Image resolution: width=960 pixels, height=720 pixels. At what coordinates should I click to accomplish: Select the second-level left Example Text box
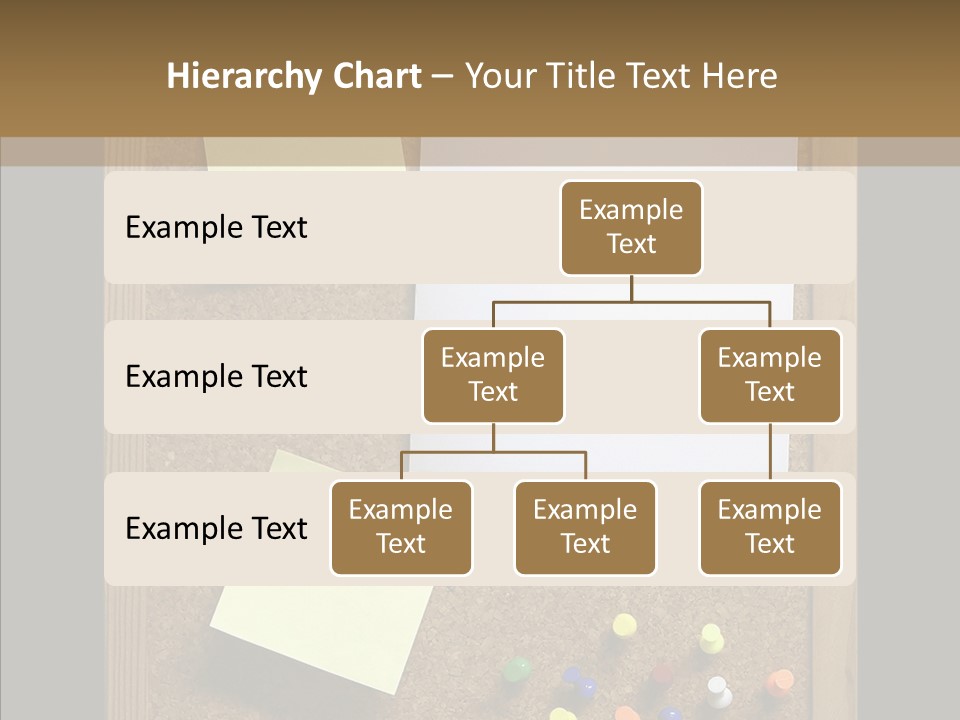pyautogui.click(x=493, y=376)
